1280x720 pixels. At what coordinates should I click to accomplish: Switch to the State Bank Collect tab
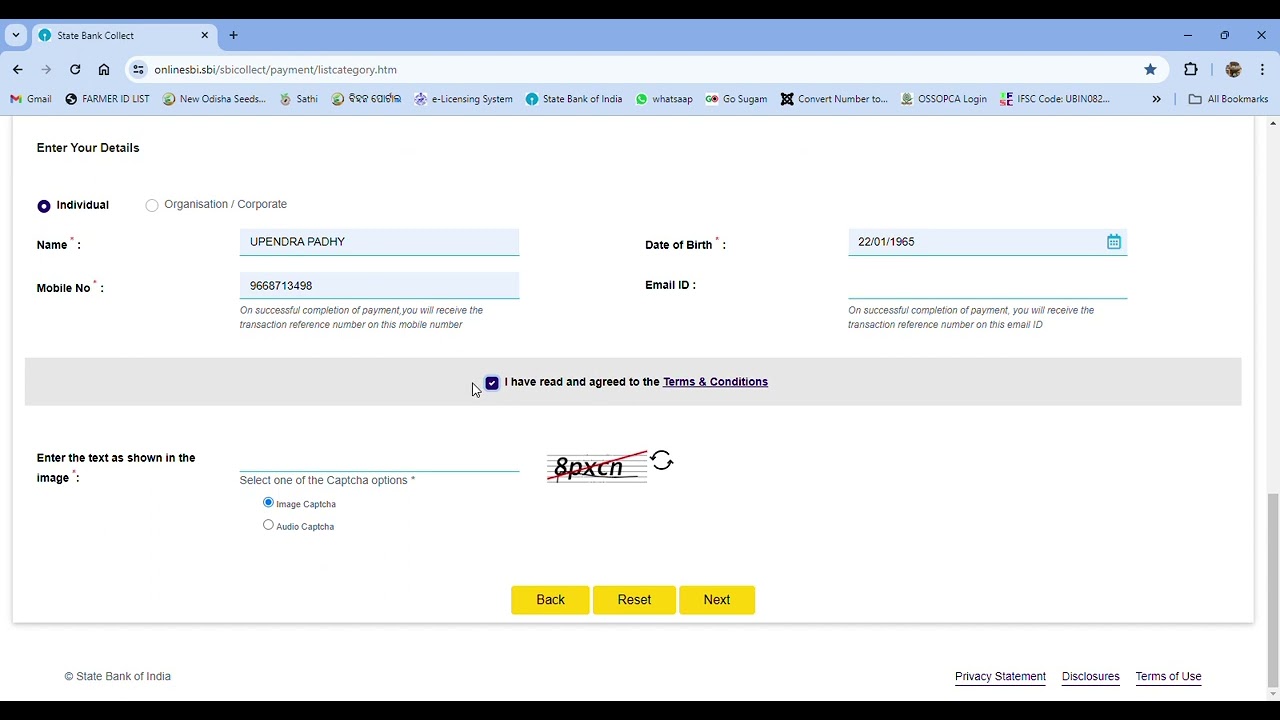pyautogui.click(x=124, y=35)
